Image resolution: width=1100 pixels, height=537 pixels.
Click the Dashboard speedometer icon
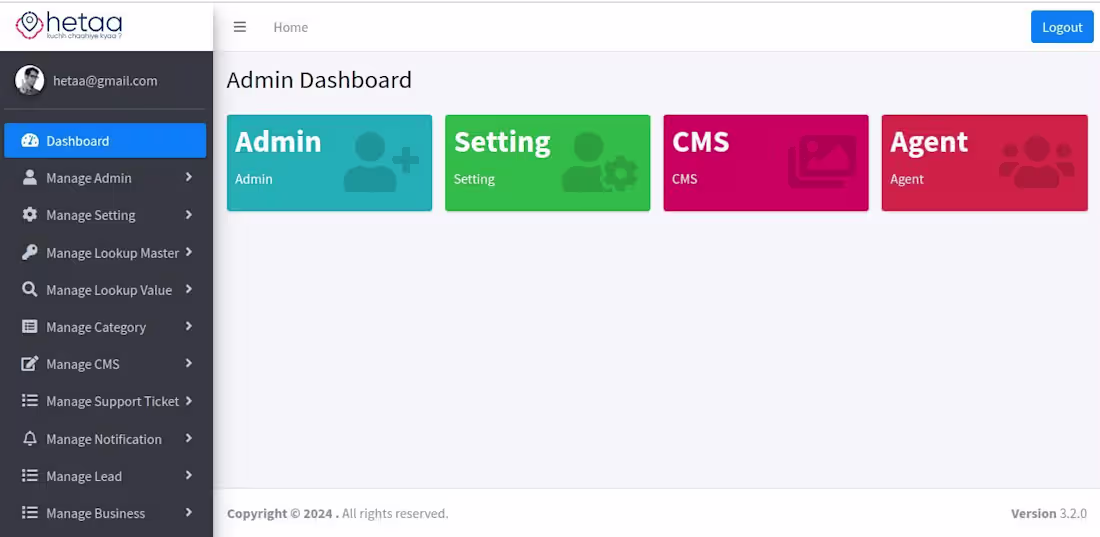pyautogui.click(x=30, y=141)
